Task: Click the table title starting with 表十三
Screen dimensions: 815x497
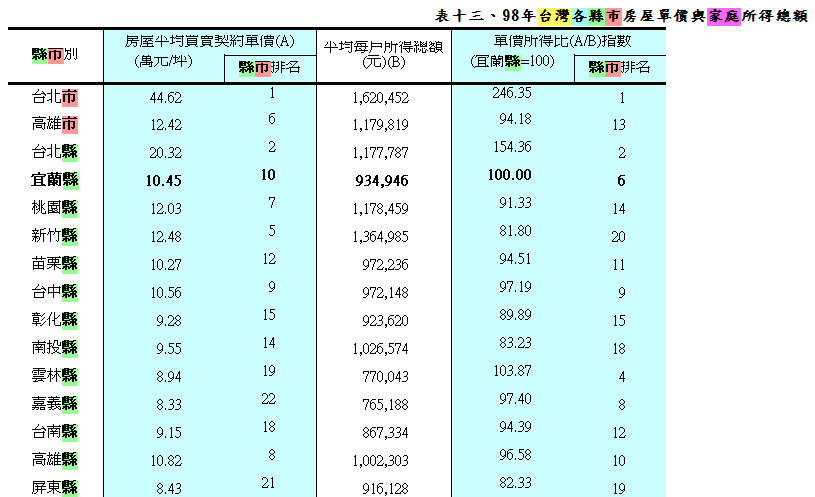Action: coord(621,16)
